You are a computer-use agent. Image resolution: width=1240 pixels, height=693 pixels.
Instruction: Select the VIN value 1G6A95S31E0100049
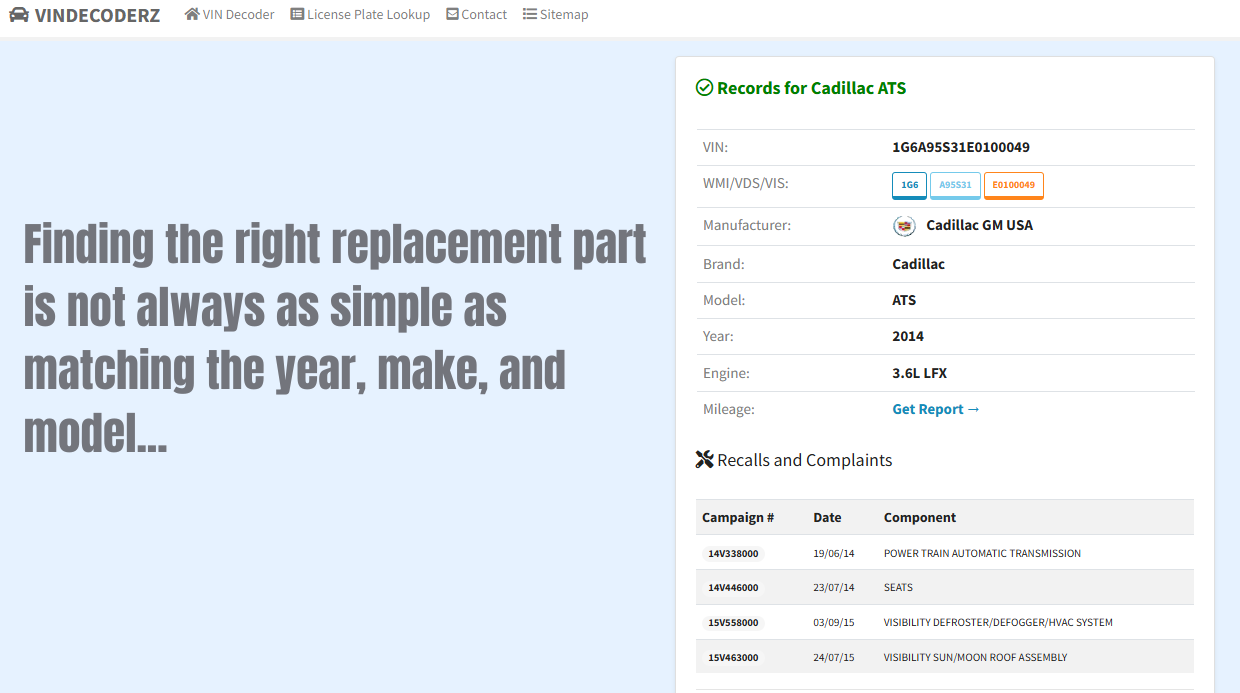tap(961, 147)
